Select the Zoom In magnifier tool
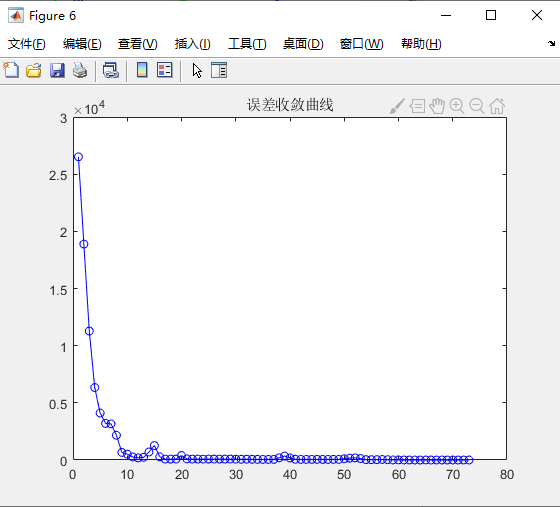This screenshot has width=560, height=507. (x=457, y=106)
